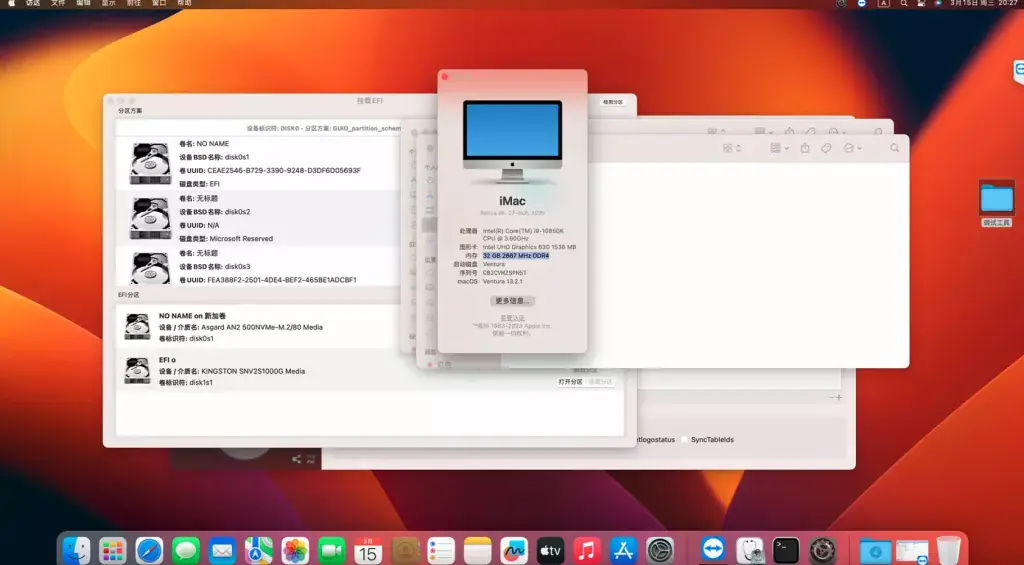Open Finder group-by dropdown
This screenshot has height=565, width=1024.
779,148
